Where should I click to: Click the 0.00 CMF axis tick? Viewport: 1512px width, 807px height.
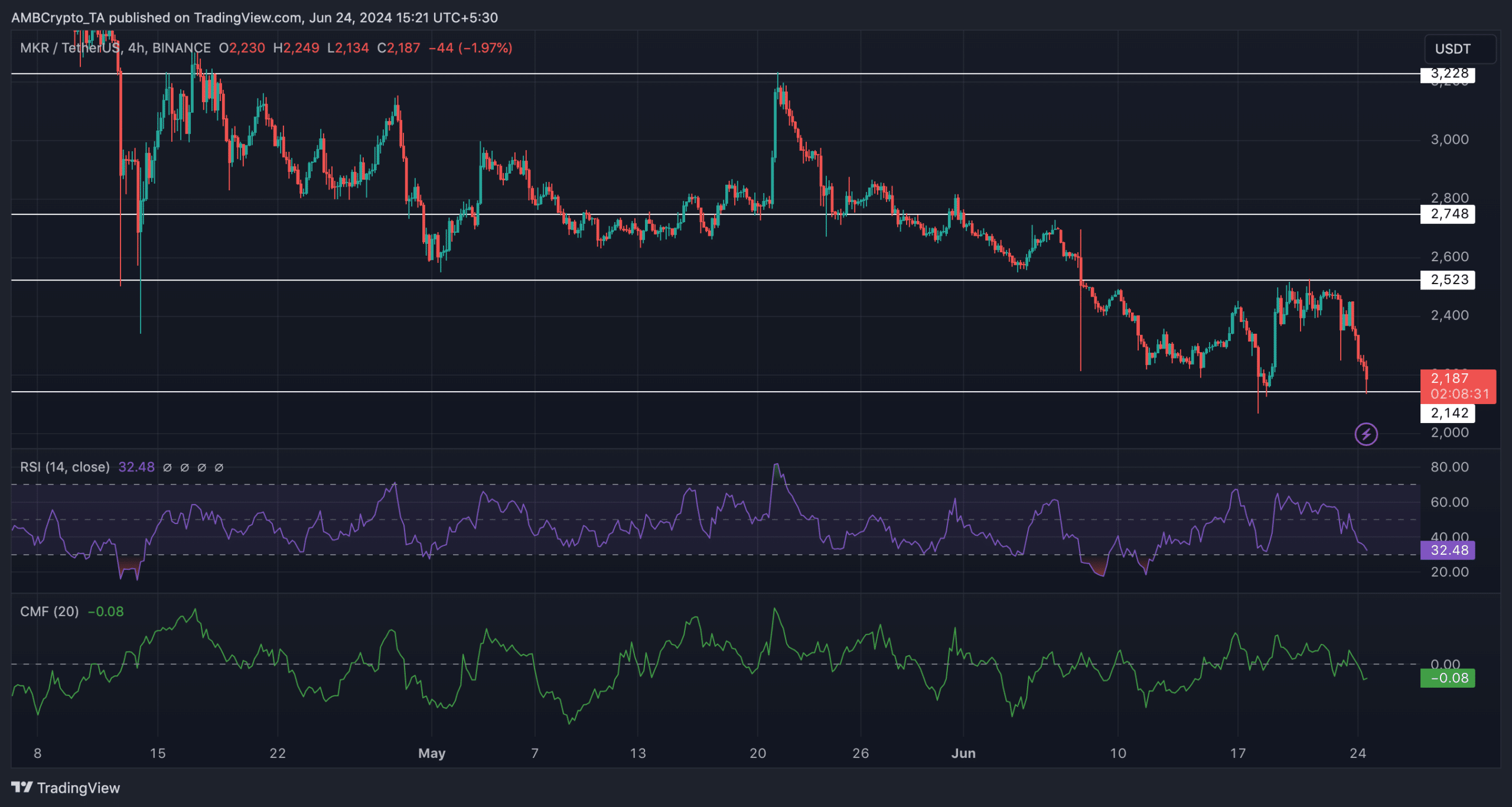point(1445,664)
